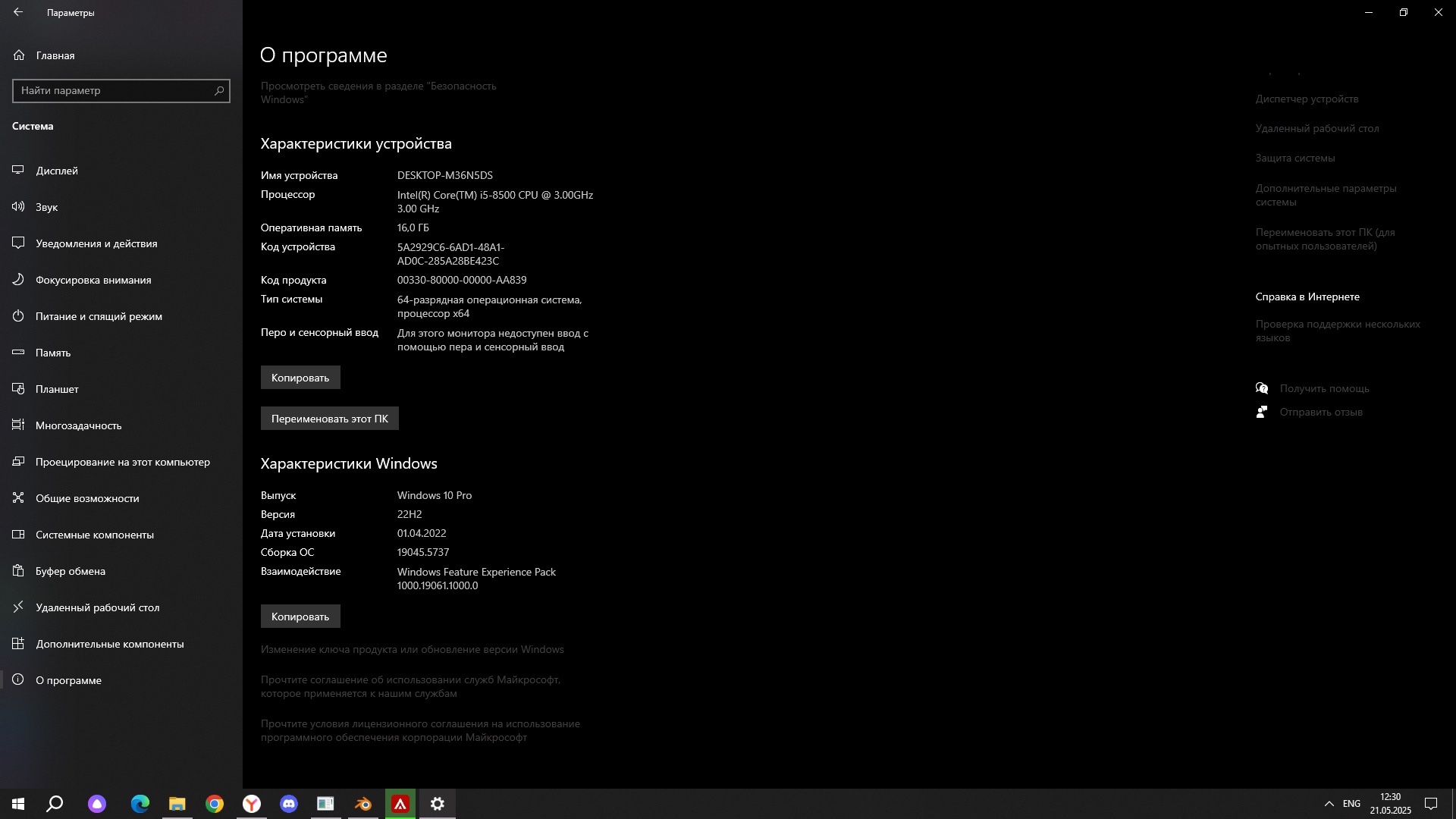Screen dimensions: 1456x819
Task: Open the rename PC link for advanced users
Action: pyautogui.click(x=1325, y=239)
